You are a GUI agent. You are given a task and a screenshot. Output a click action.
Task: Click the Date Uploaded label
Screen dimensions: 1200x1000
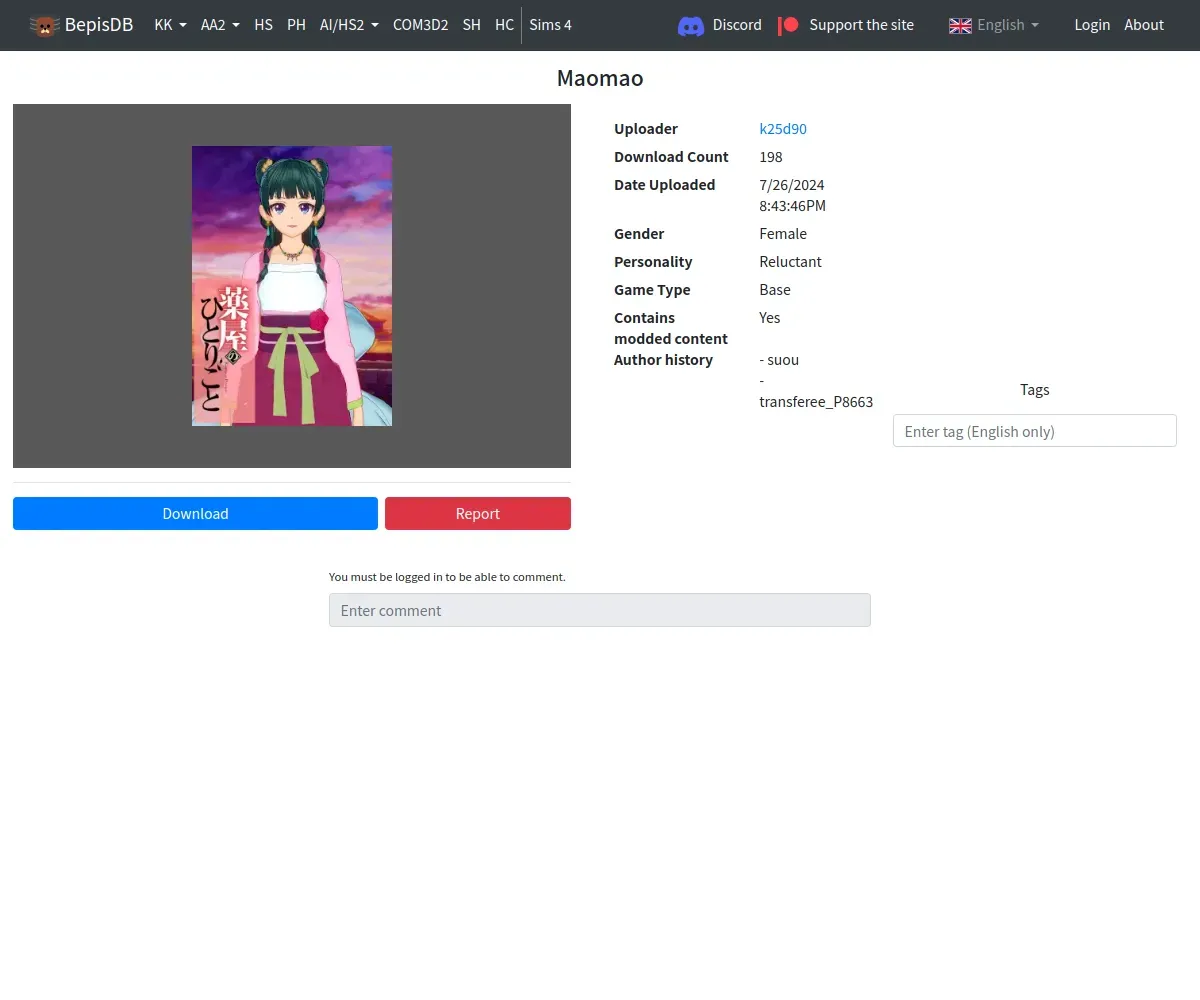[665, 185]
